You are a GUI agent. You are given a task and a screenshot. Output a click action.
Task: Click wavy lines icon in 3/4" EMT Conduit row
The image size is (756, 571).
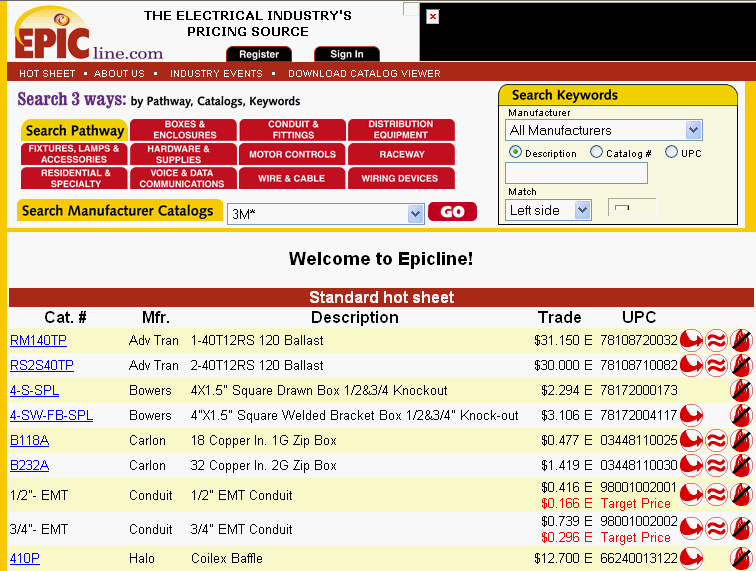(x=716, y=529)
